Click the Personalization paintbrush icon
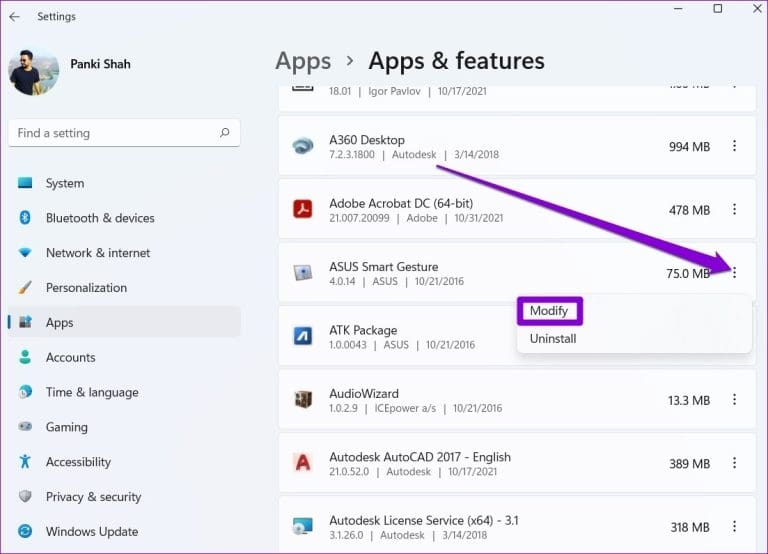Screen dimensions: 768x554 [x=25, y=288]
